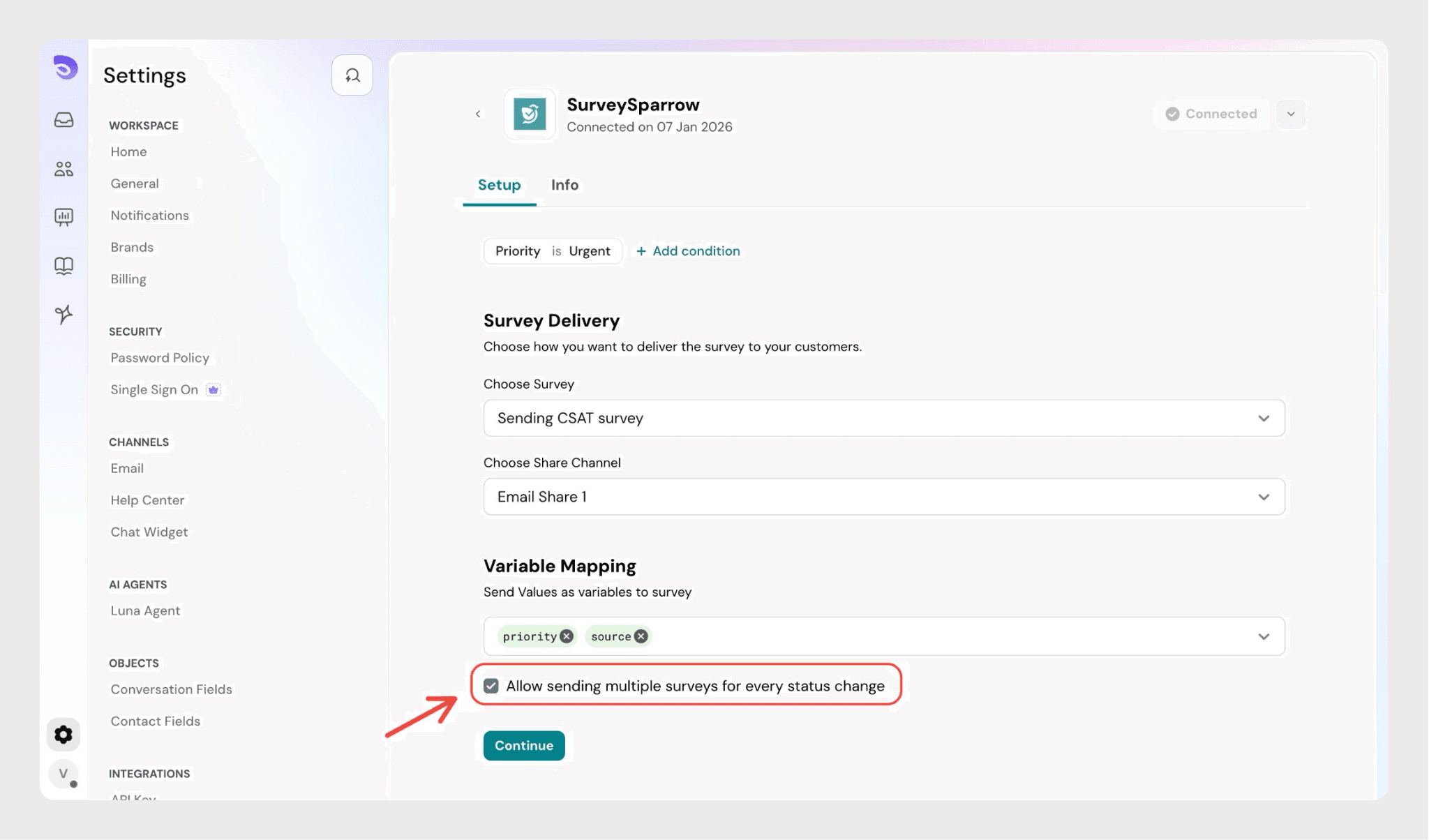Image resolution: width=1429 pixels, height=840 pixels.
Task: Switch to the Info tab
Action: [564, 185]
